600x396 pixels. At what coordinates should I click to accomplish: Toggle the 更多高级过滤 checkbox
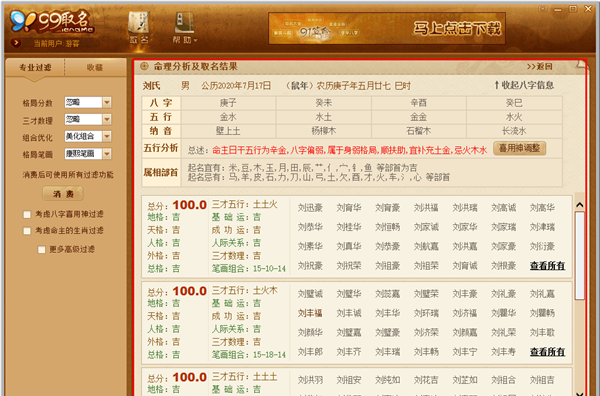pos(41,250)
